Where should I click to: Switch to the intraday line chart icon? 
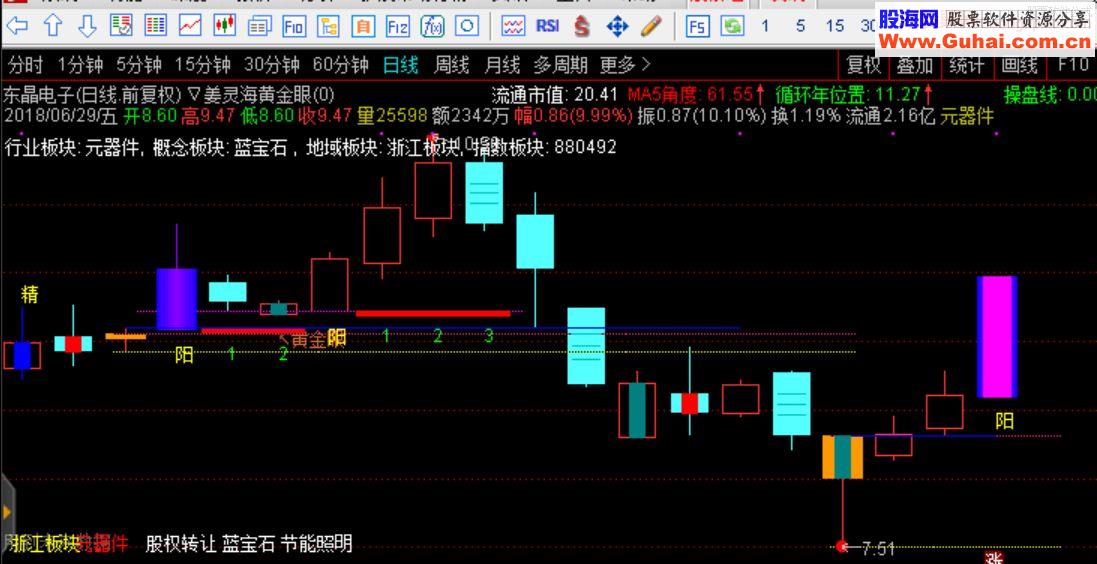click(190, 27)
